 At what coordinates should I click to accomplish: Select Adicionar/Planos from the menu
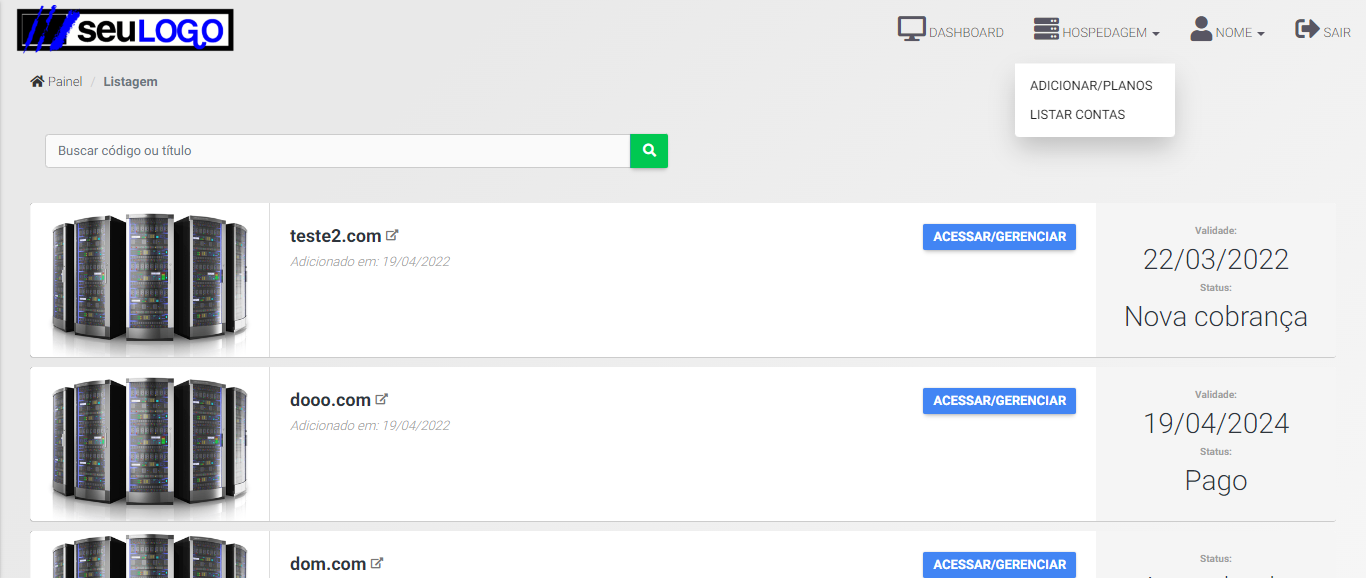(1091, 86)
